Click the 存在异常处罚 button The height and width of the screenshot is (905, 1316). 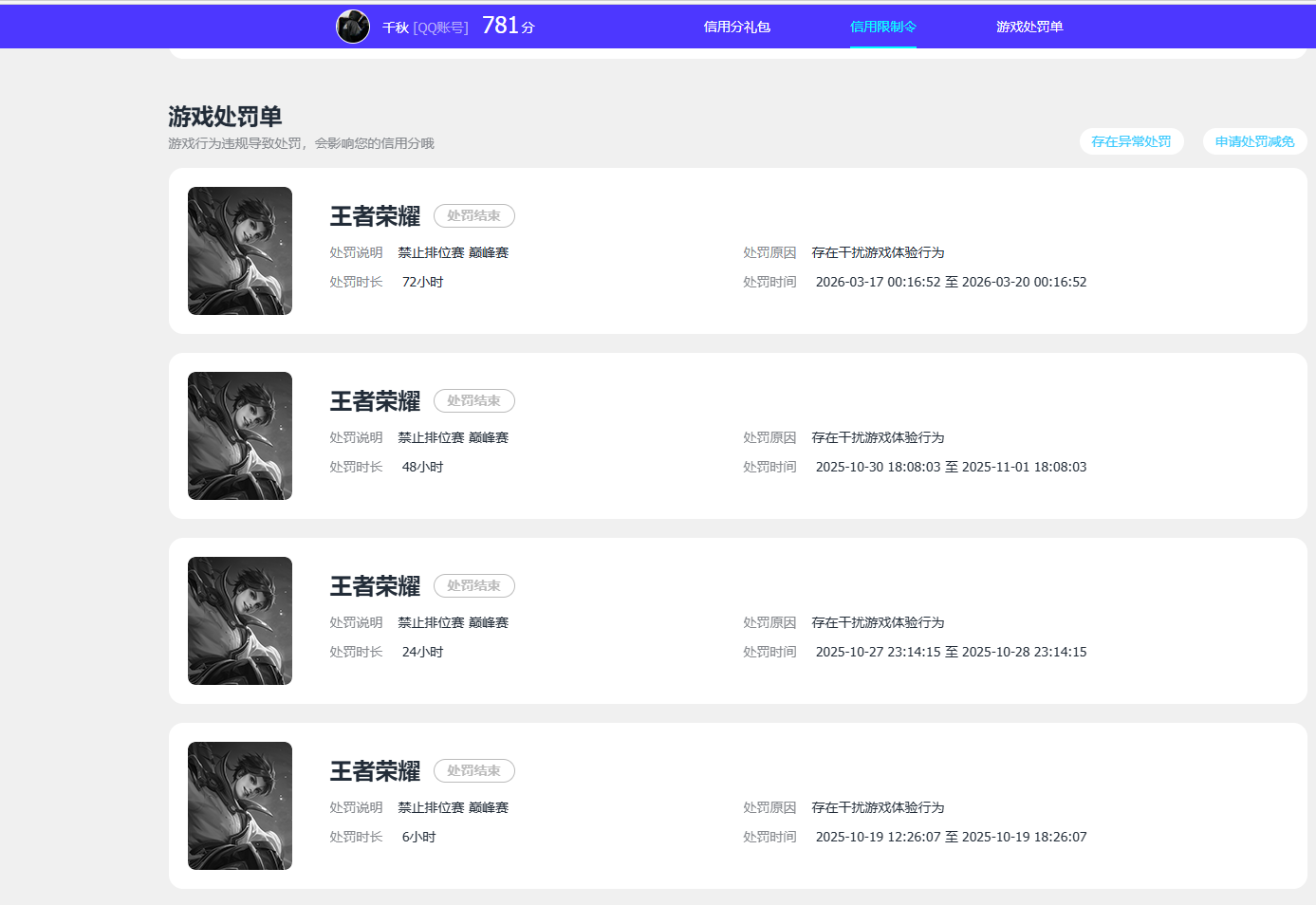[1131, 141]
